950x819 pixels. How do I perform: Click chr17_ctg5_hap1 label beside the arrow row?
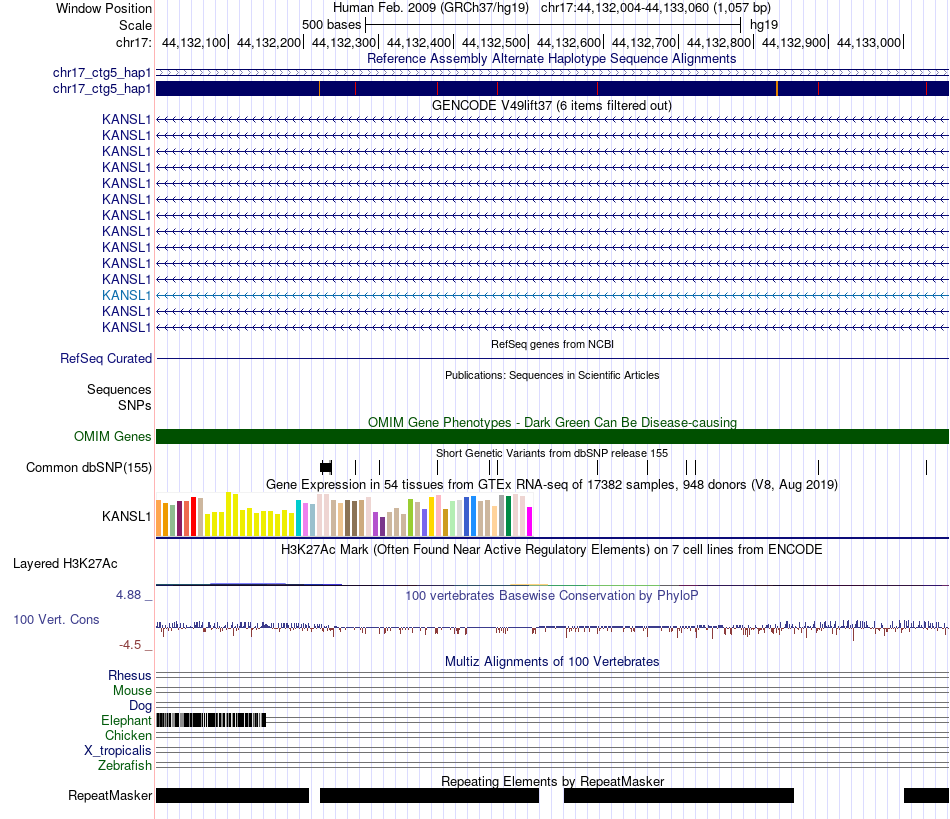[102, 73]
